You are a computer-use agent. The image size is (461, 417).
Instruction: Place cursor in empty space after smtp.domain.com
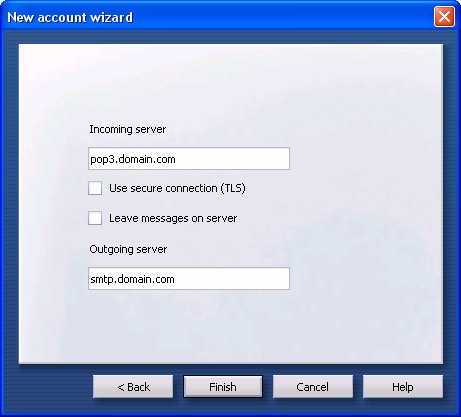(x=233, y=279)
